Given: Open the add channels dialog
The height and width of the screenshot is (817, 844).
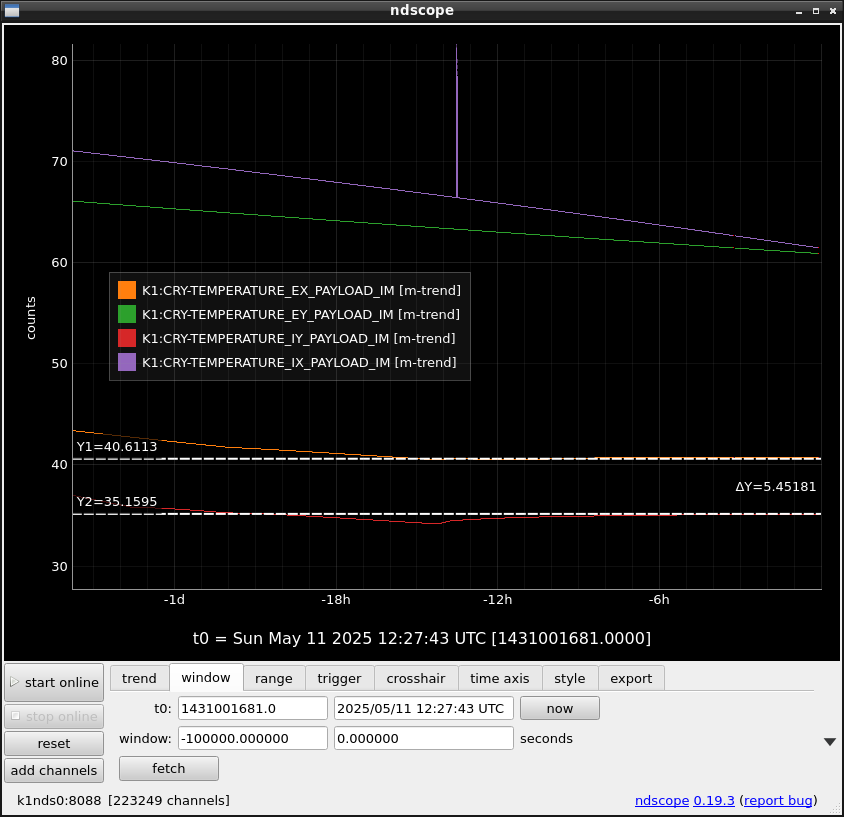Looking at the screenshot, I should (x=54, y=770).
